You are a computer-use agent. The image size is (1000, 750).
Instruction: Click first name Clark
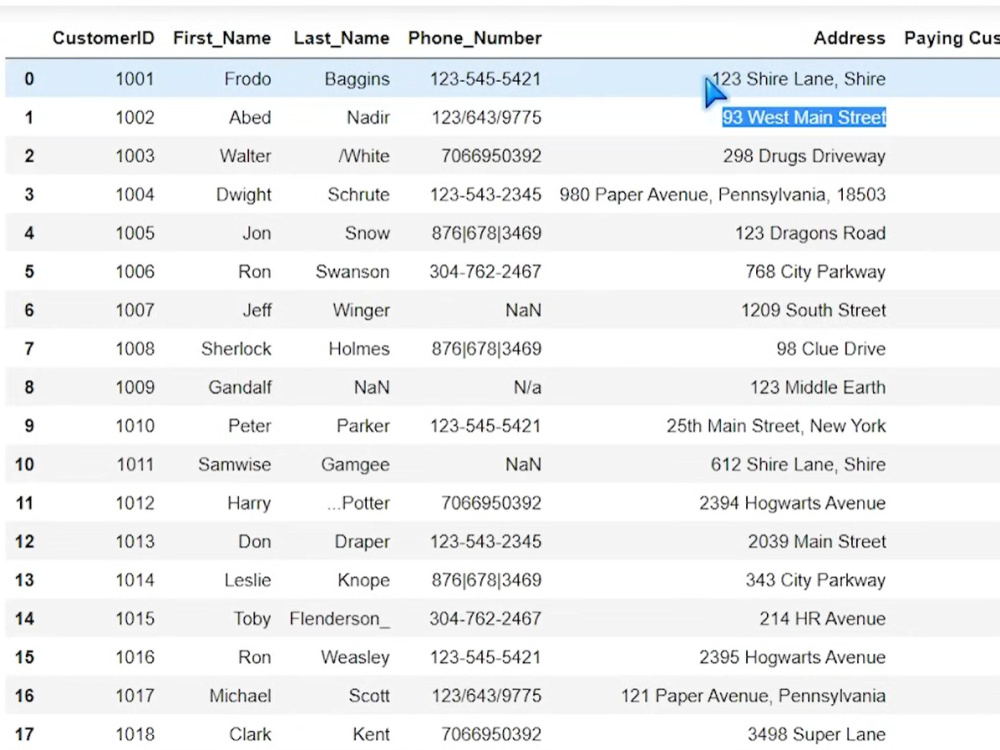pos(250,735)
